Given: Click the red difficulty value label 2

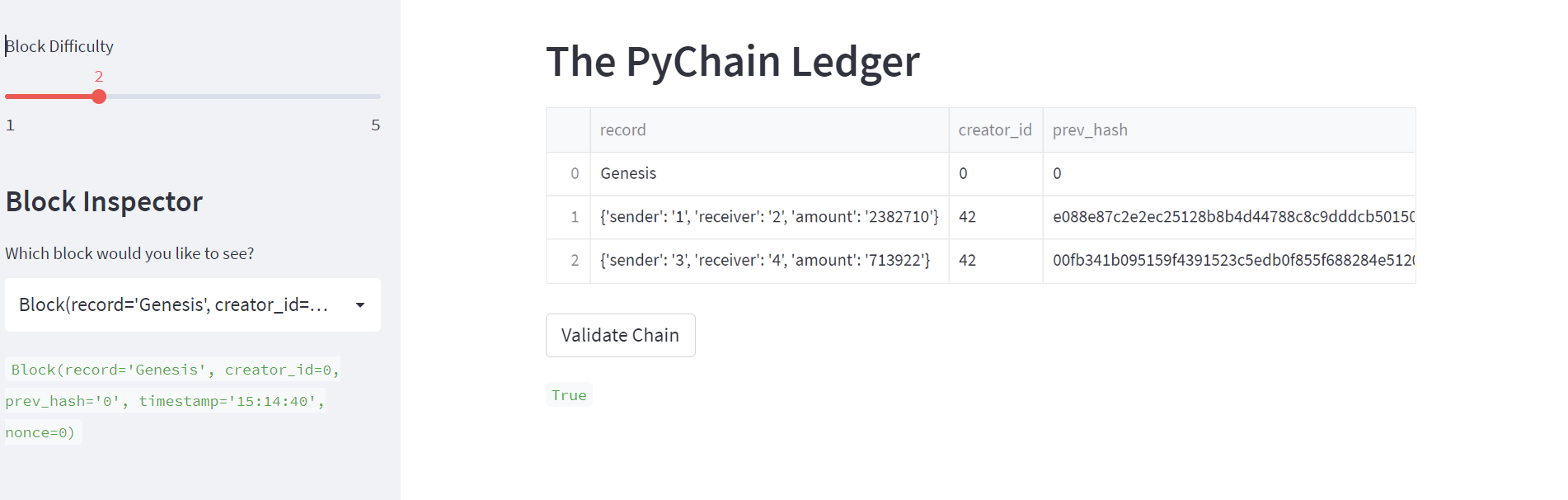Looking at the screenshot, I should tap(98, 75).
